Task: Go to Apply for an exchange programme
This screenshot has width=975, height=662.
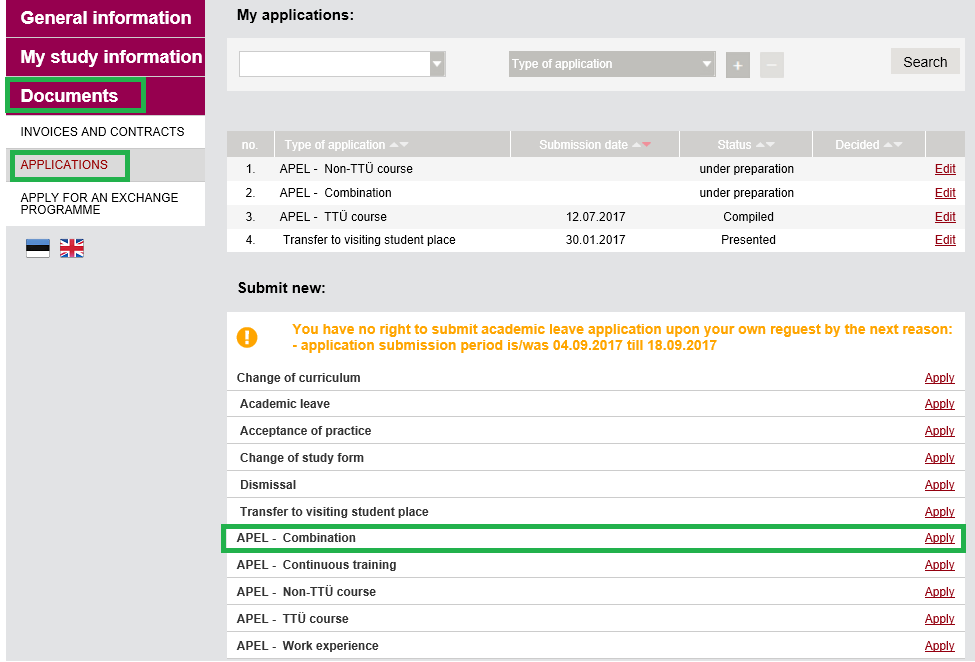Action: (99, 204)
